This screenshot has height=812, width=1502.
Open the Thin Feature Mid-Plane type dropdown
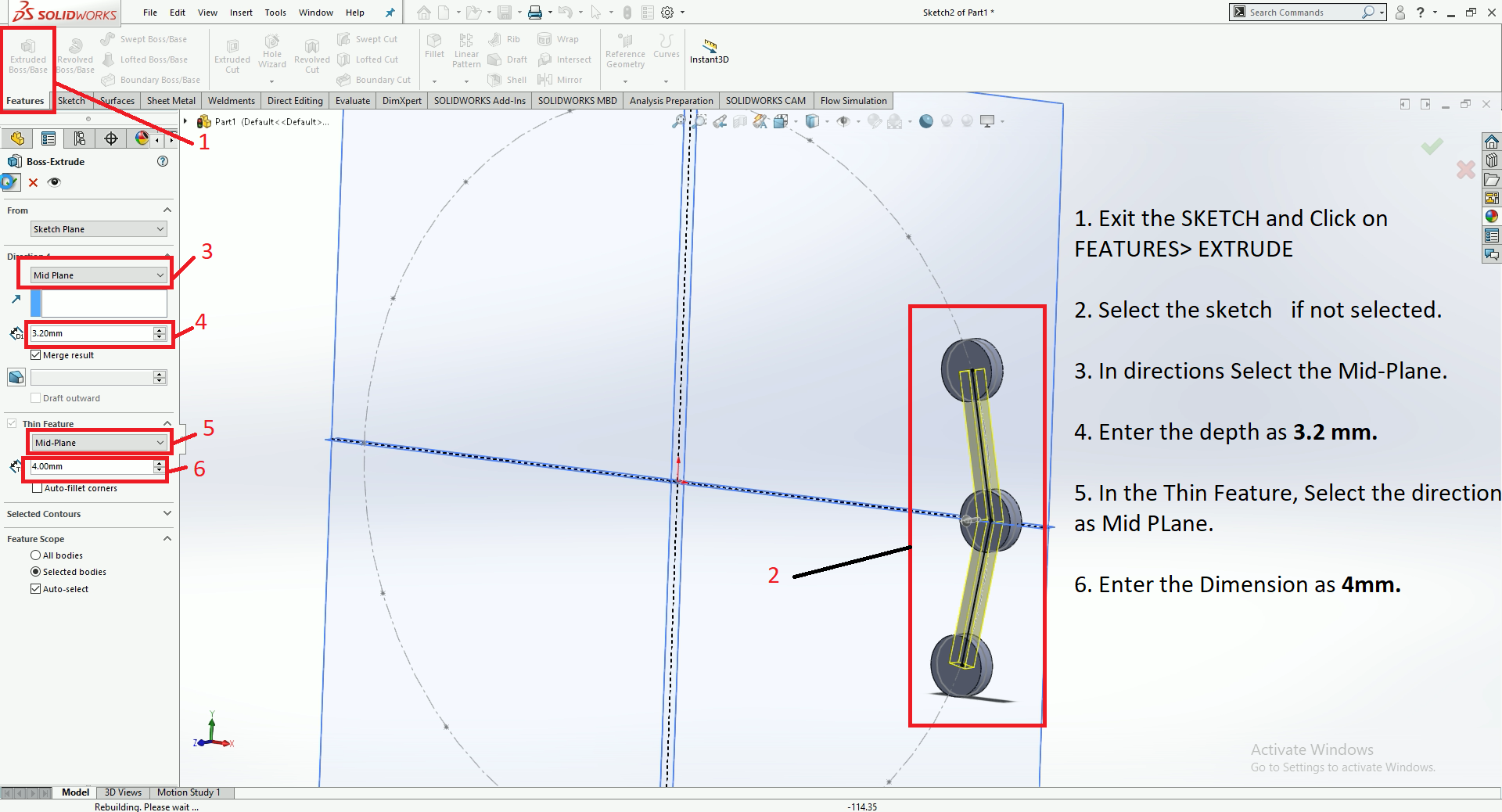99,443
